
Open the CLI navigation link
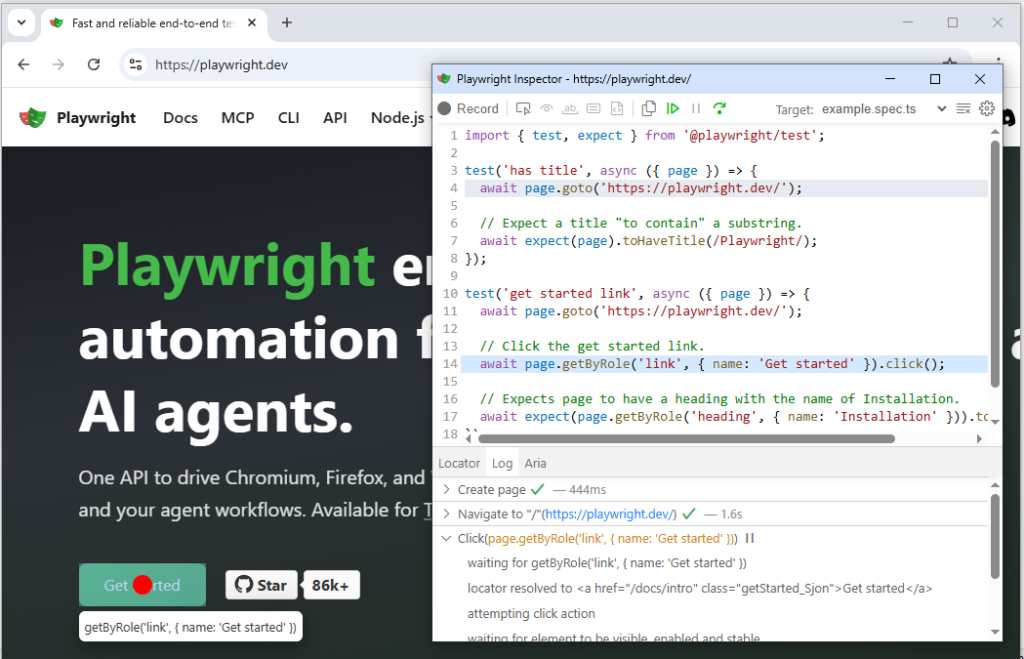(289, 118)
